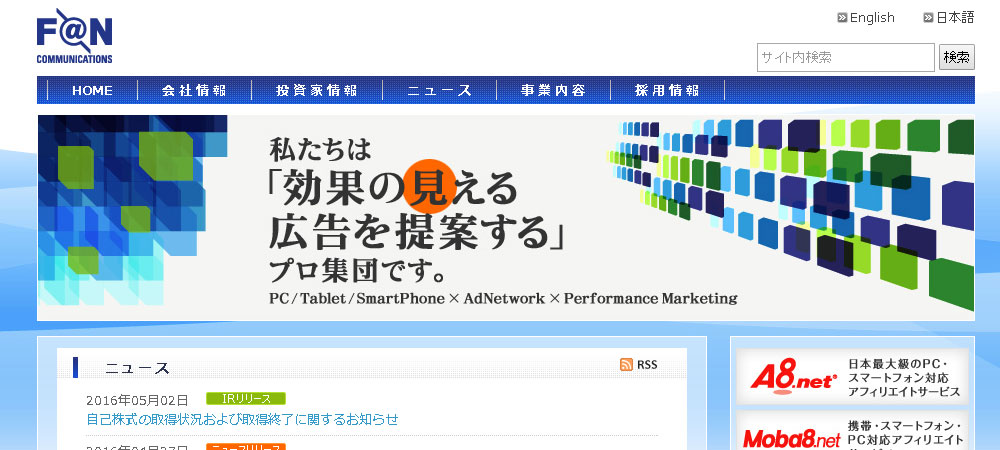Click the 検索 search button
This screenshot has height=450, width=1000.
tap(957, 57)
